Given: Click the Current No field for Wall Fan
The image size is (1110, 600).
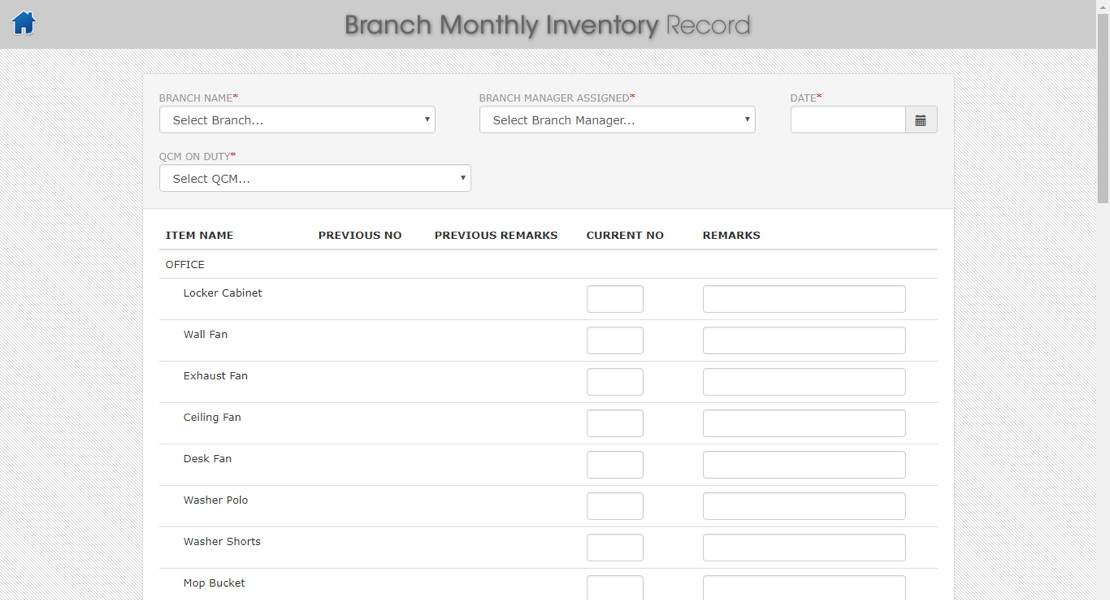Looking at the screenshot, I should (614, 340).
